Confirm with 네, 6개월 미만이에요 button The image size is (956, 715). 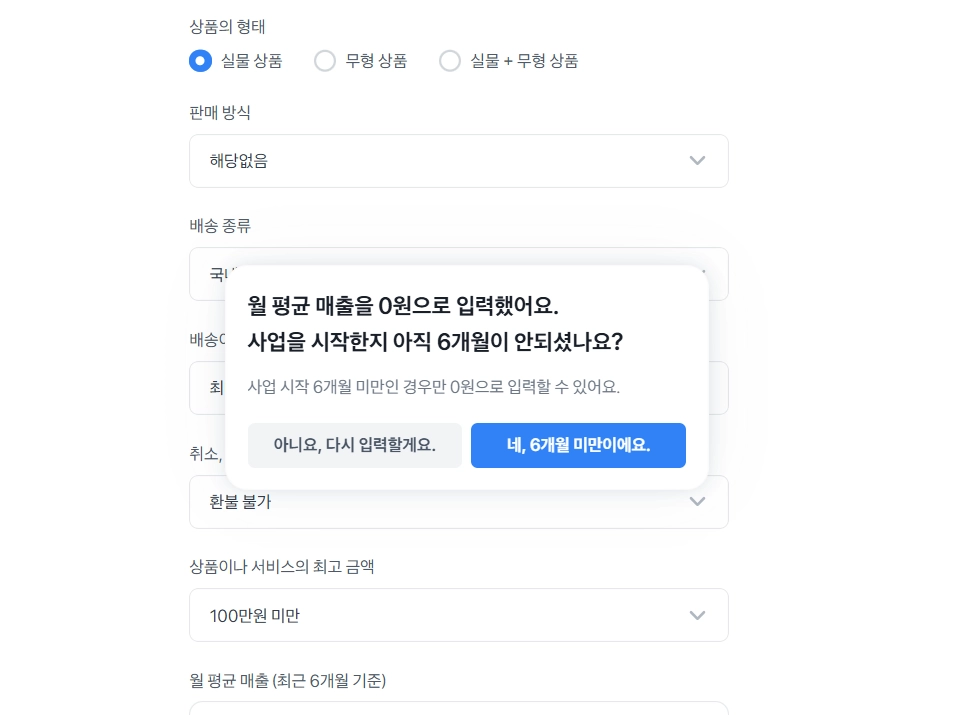tap(578, 446)
